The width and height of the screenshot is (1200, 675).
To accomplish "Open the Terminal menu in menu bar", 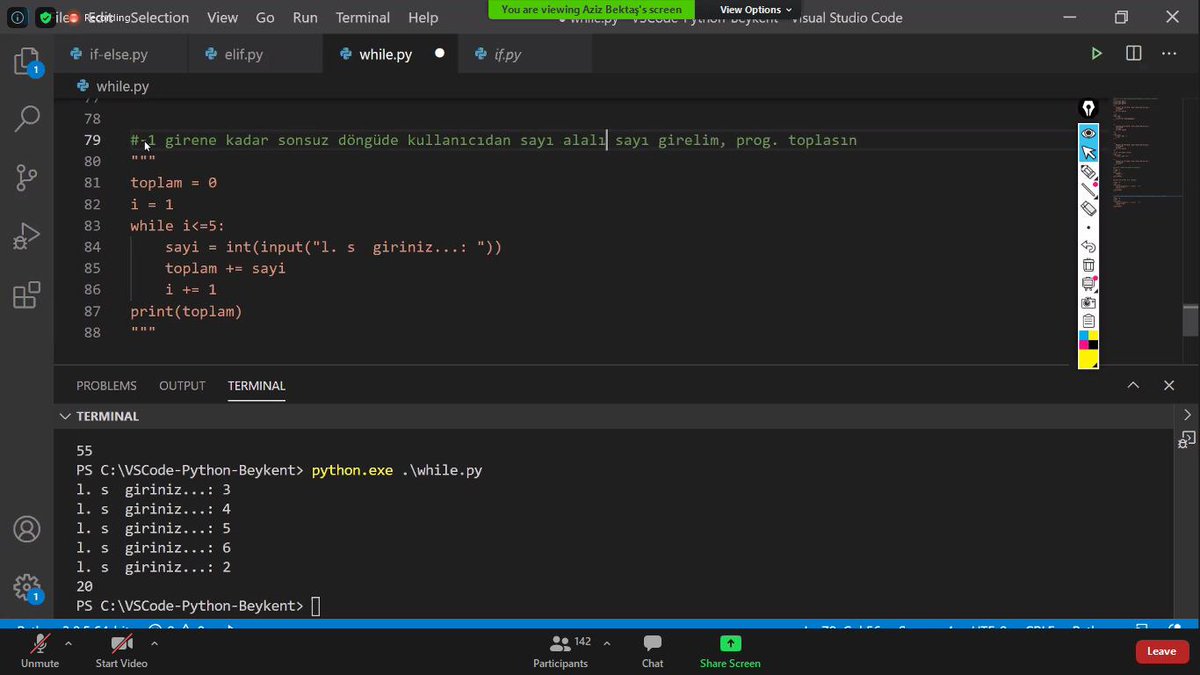I will [x=363, y=17].
